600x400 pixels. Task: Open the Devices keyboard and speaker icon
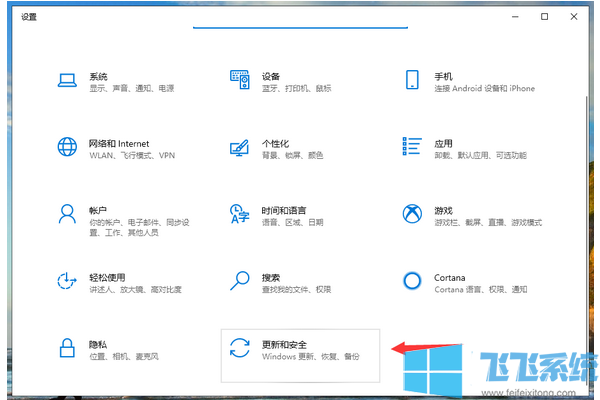pyautogui.click(x=240, y=80)
